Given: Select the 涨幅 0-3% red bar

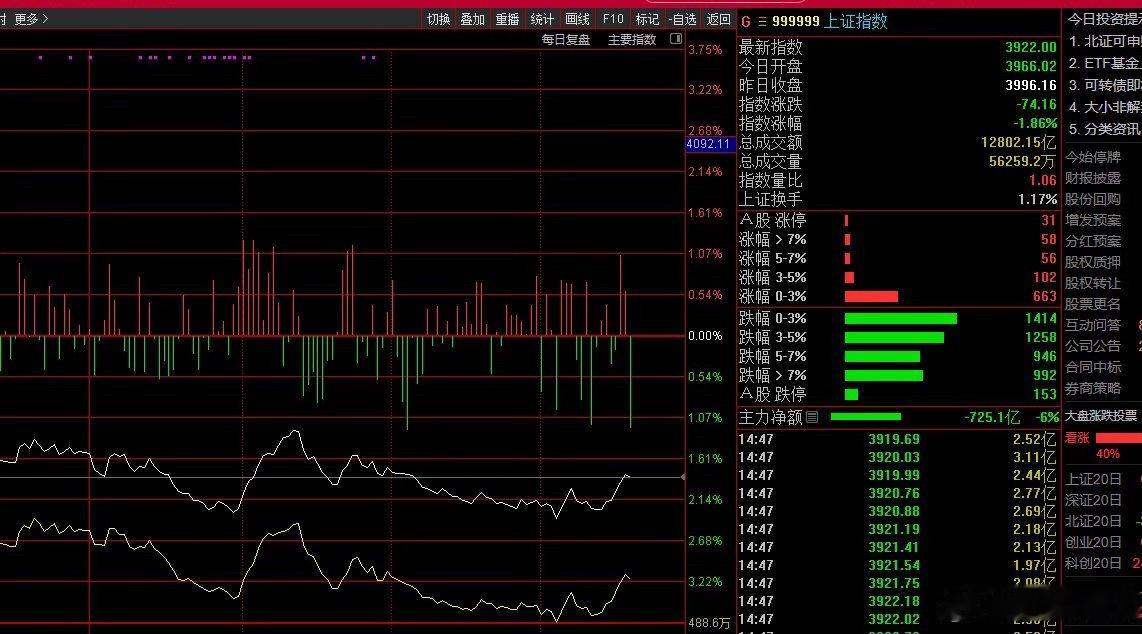Looking at the screenshot, I should [x=871, y=296].
